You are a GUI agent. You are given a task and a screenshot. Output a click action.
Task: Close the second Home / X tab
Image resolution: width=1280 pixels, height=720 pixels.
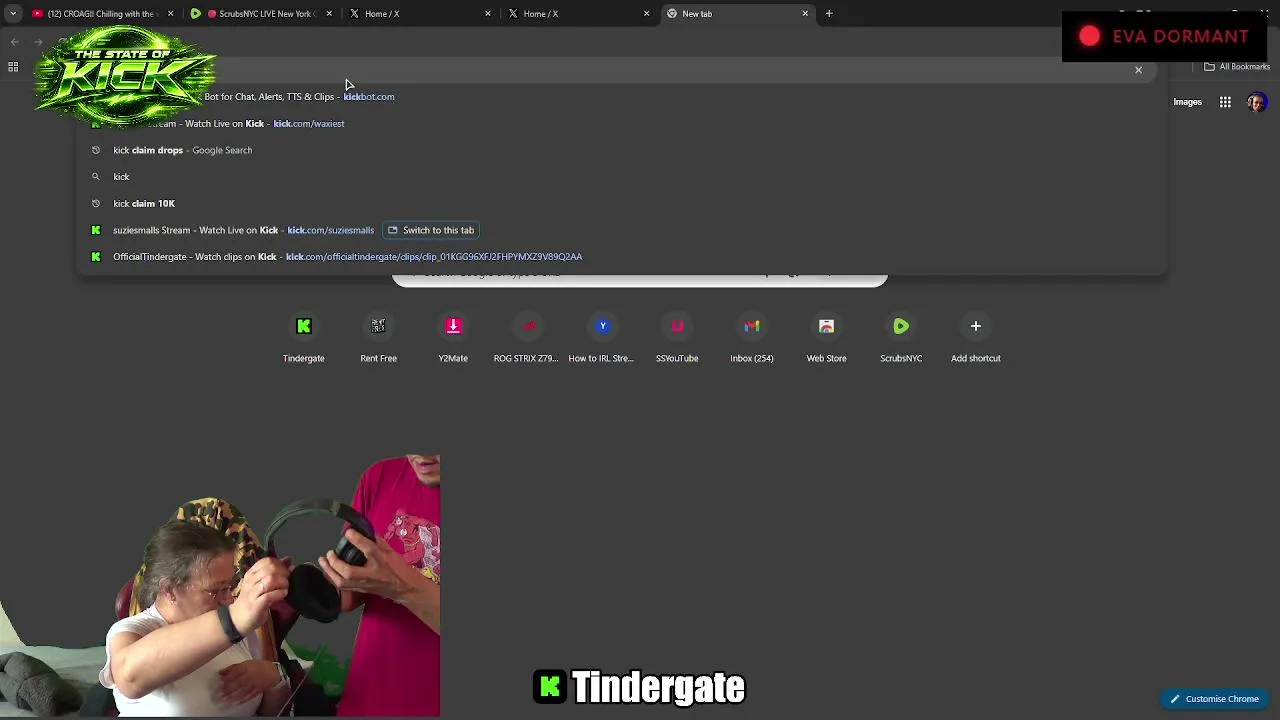[646, 13]
